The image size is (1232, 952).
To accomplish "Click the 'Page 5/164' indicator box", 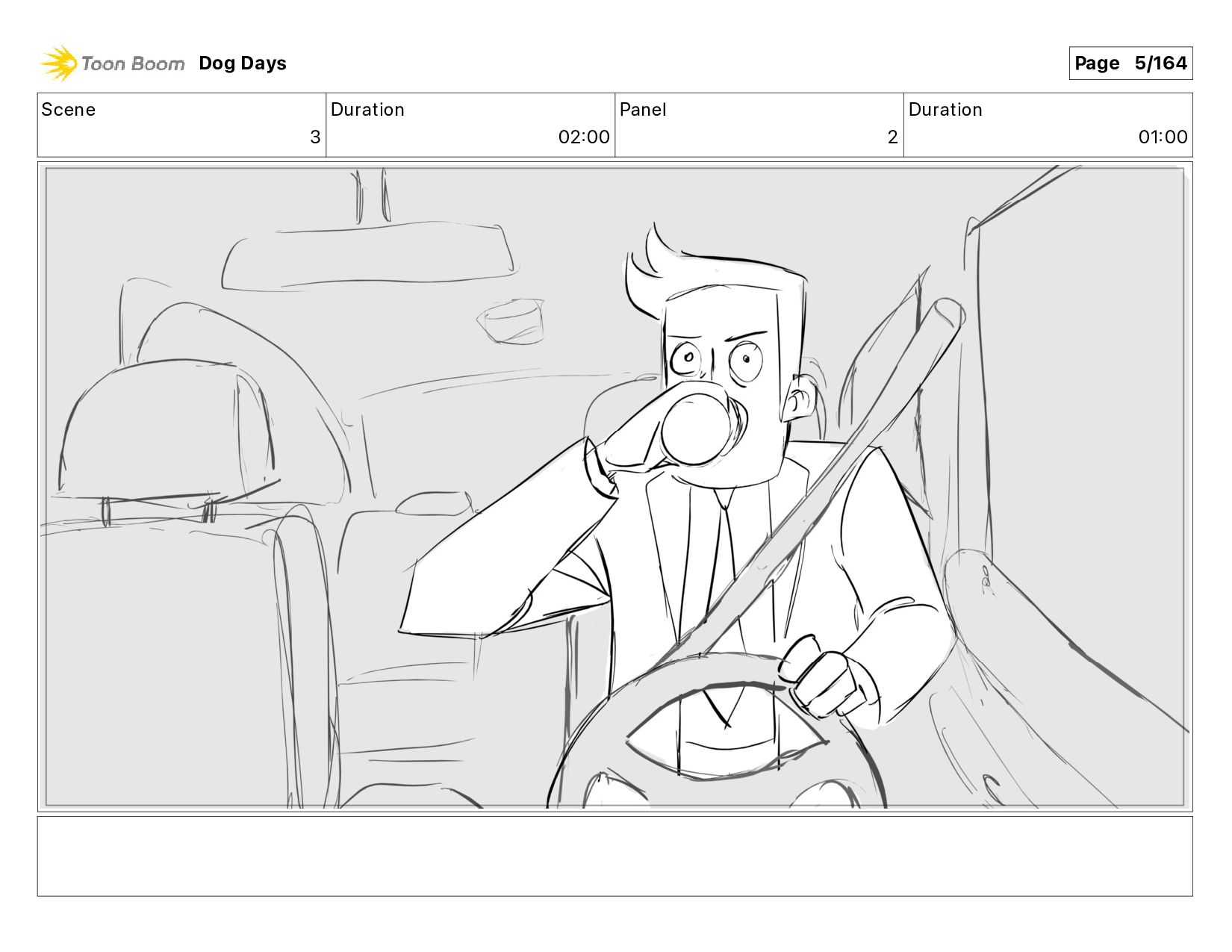I will coord(1130,63).
